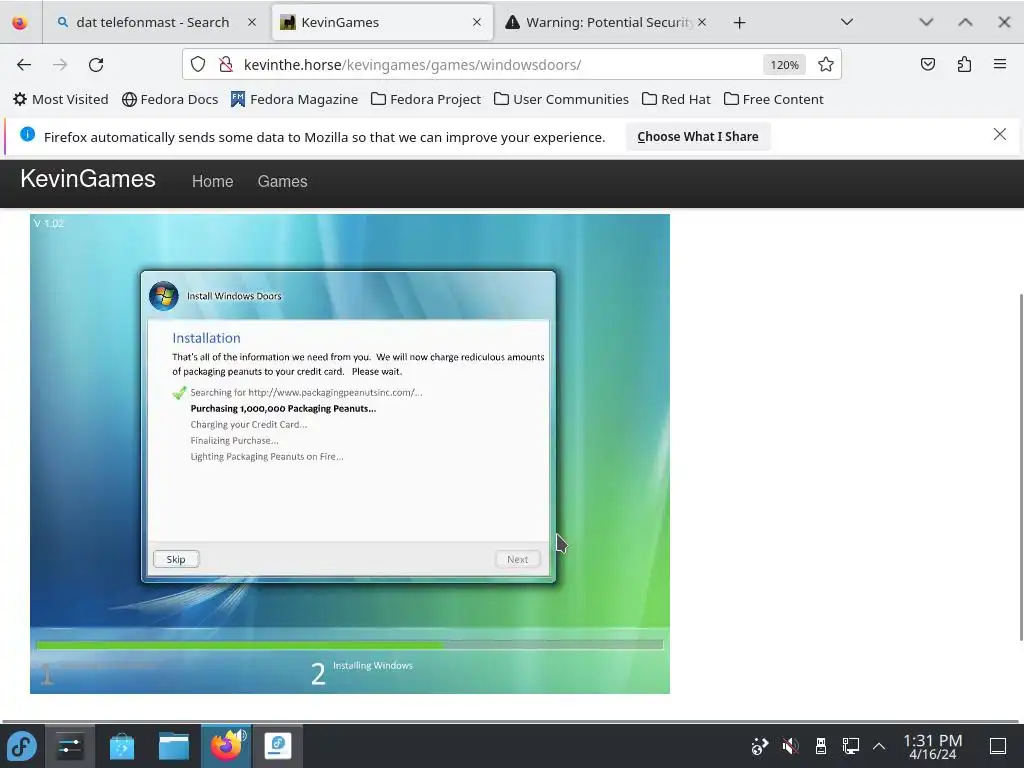Click the Skip button in the installer
Viewport: 1024px width, 768px height.
pos(176,559)
